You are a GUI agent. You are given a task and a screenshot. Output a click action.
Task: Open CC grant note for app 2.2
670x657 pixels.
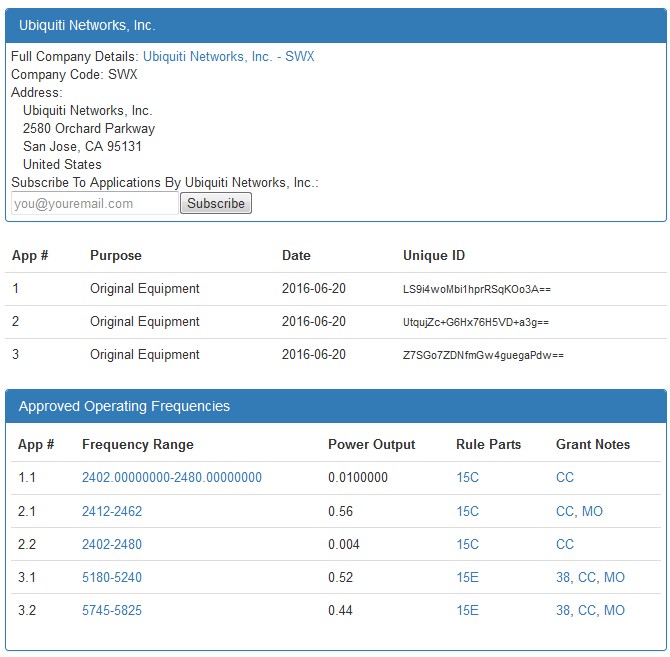click(565, 544)
